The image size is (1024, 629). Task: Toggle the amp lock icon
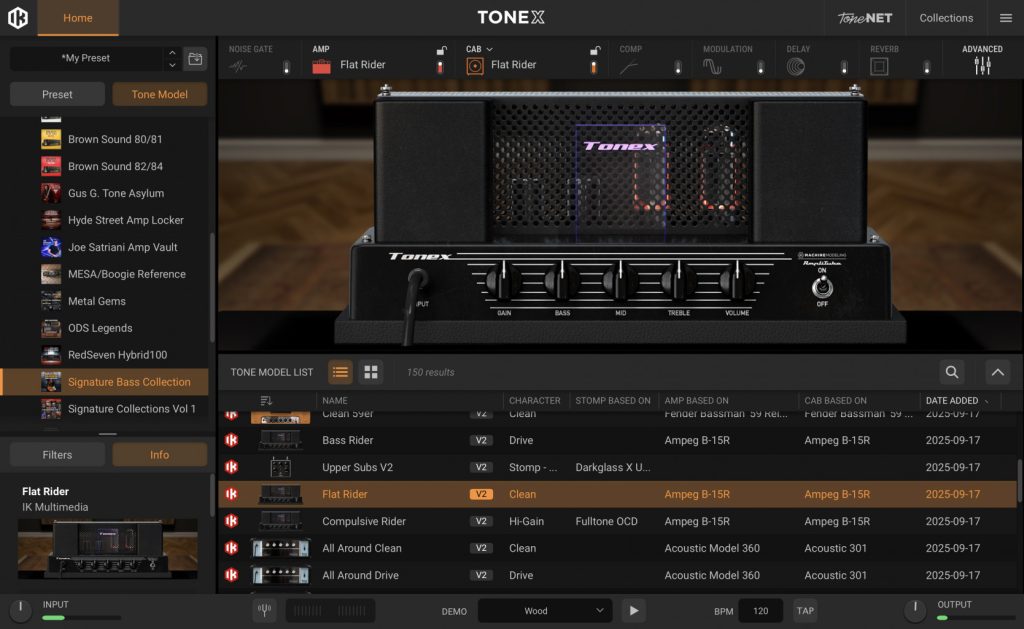(x=441, y=50)
